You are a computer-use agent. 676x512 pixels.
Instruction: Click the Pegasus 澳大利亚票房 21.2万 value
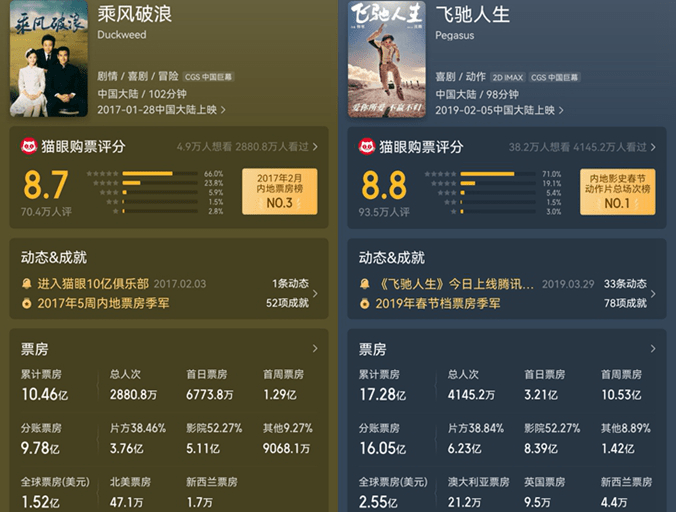[x=464, y=503]
